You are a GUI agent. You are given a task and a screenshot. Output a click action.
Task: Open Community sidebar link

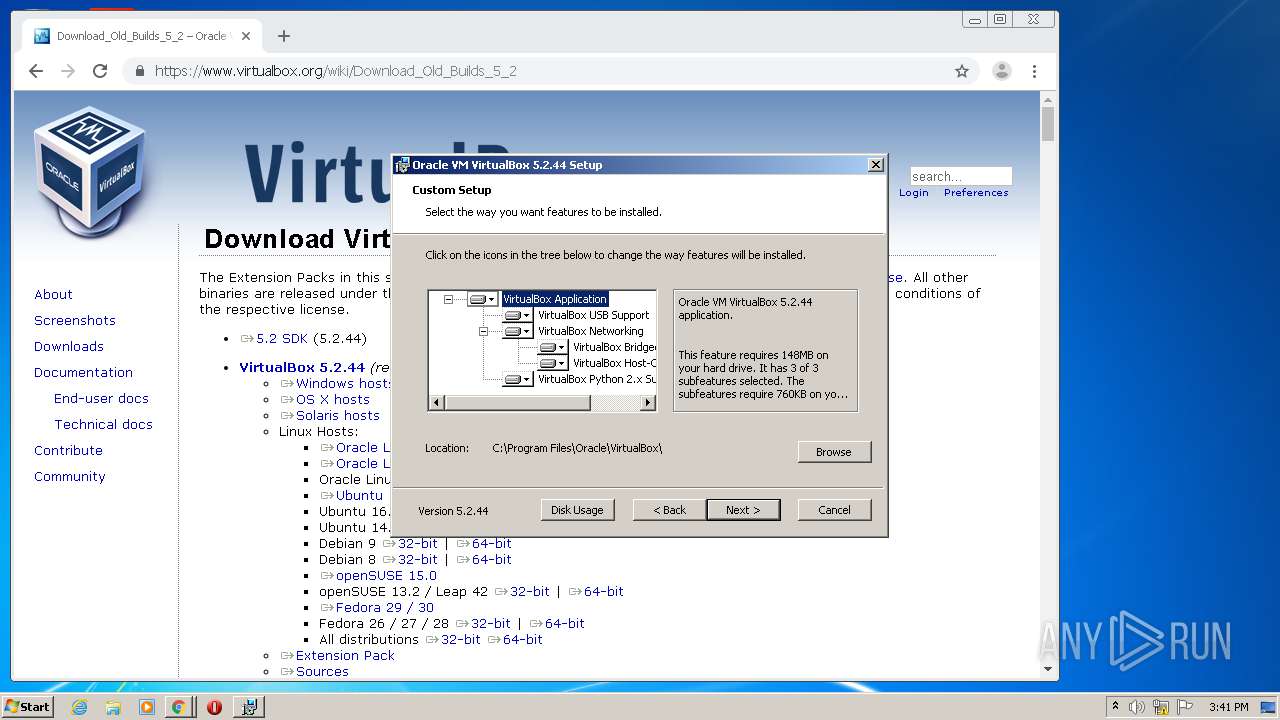click(70, 476)
